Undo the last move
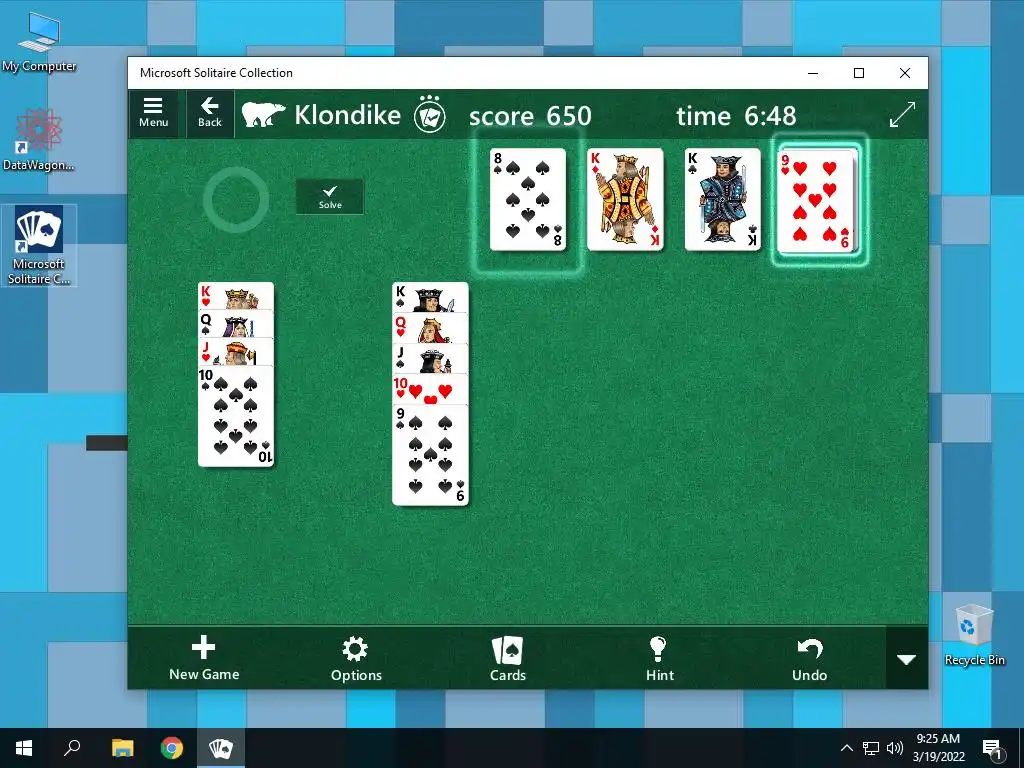This screenshot has height=768, width=1024. (810, 658)
